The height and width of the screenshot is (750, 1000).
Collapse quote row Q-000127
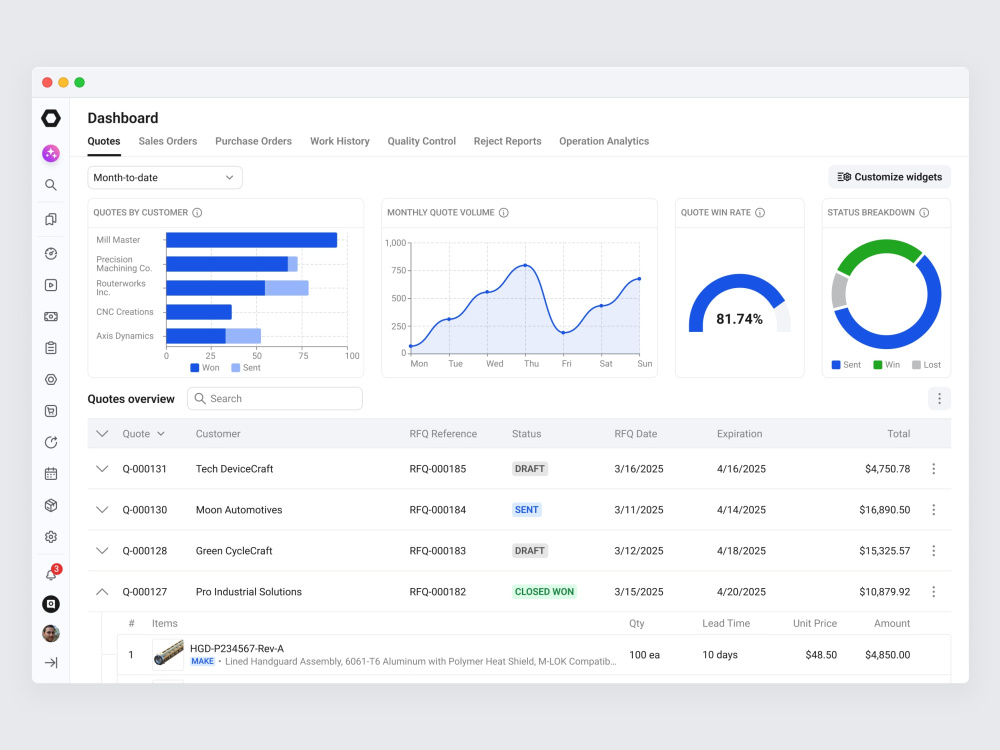coord(102,592)
